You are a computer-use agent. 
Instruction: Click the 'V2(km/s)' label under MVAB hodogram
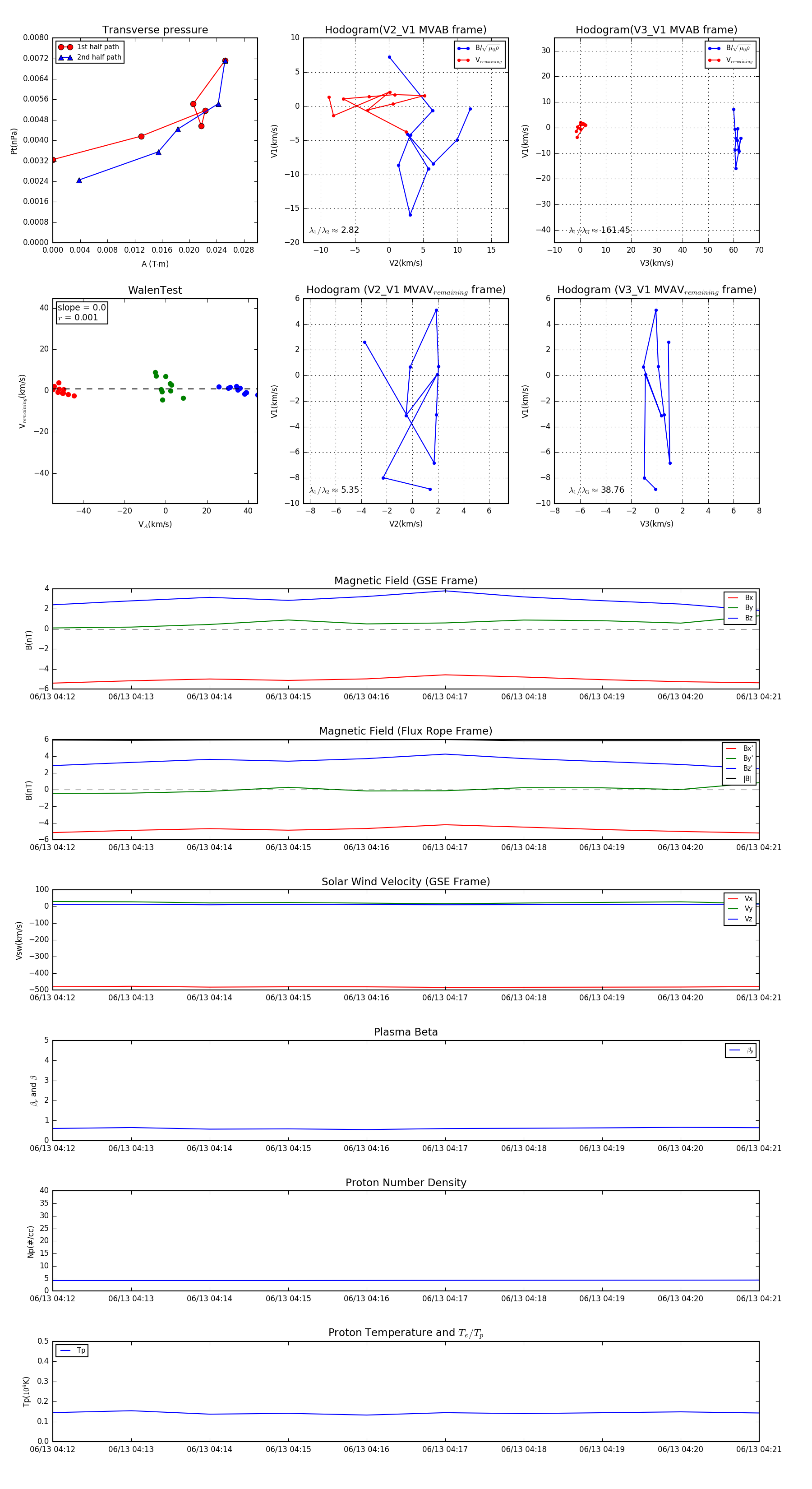406,264
